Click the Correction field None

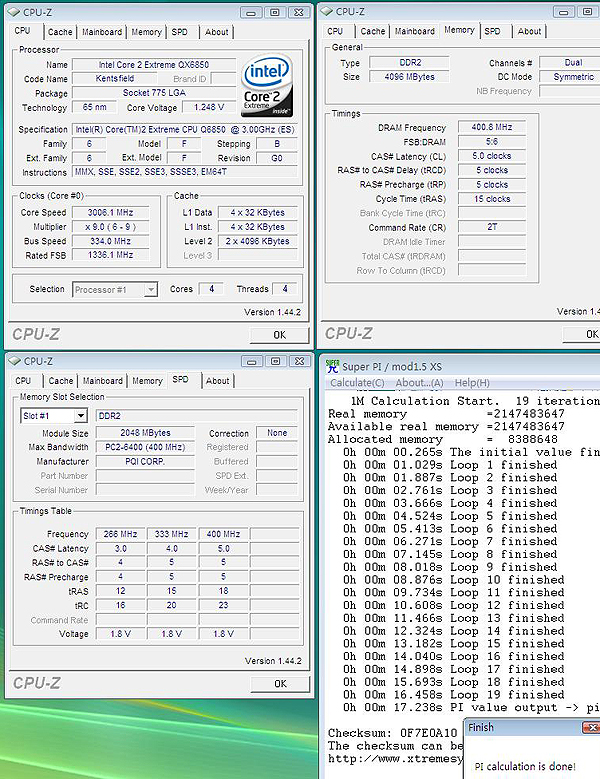click(277, 433)
